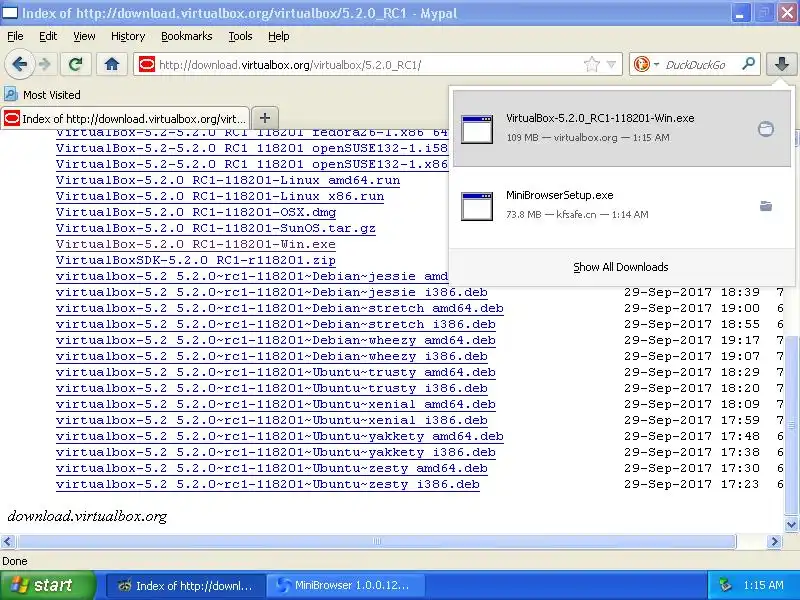This screenshot has width=800, height=600.
Task: Open the Edit menu
Action: (x=48, y=36)
